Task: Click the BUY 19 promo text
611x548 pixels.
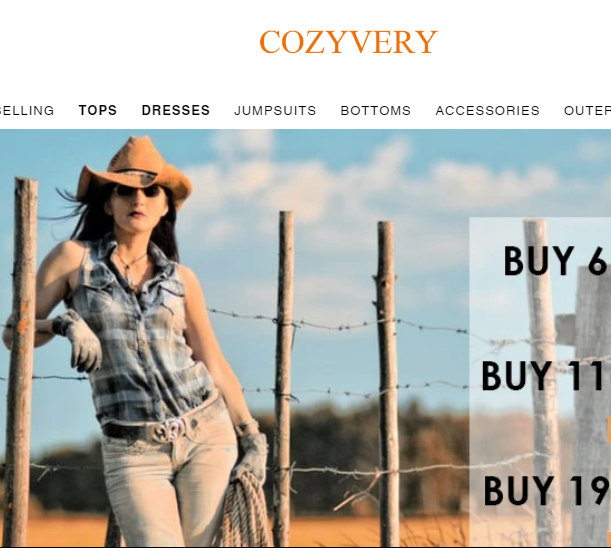Action: point(546,490)
